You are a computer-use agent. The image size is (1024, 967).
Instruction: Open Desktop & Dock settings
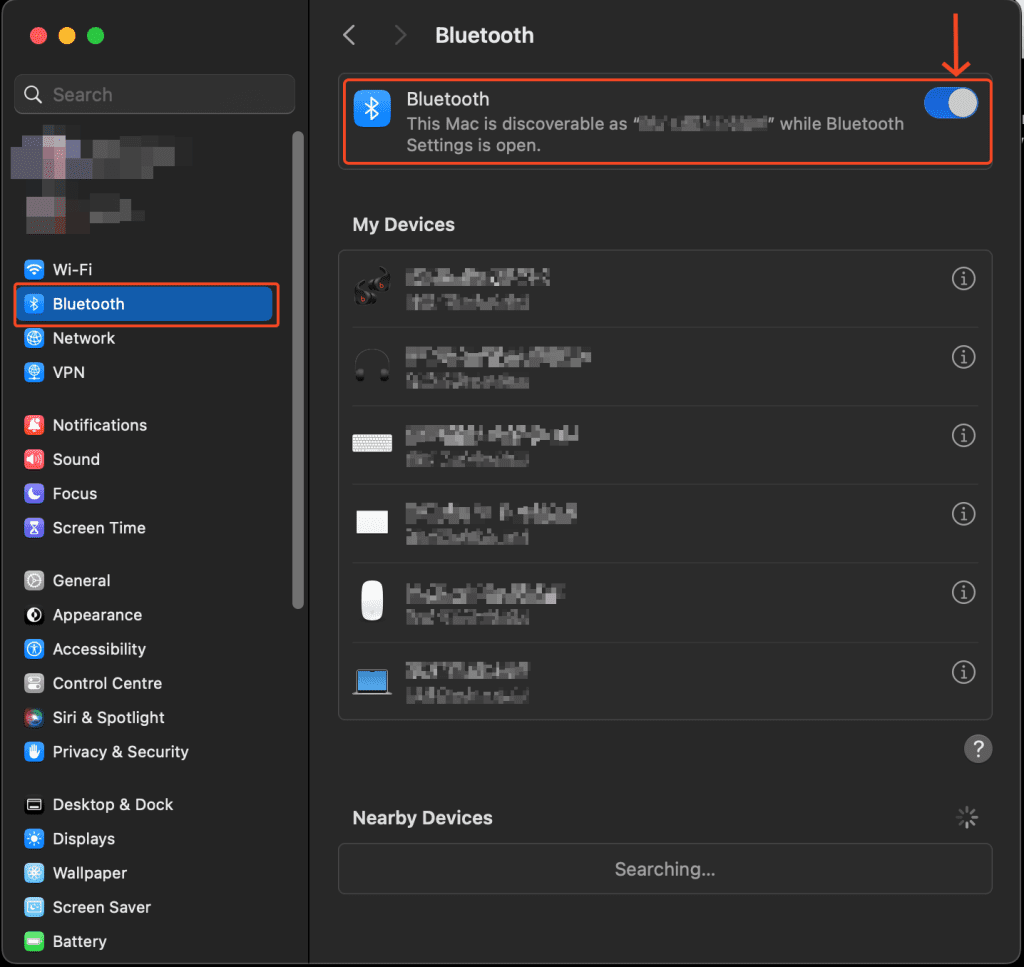coord(112,805)
